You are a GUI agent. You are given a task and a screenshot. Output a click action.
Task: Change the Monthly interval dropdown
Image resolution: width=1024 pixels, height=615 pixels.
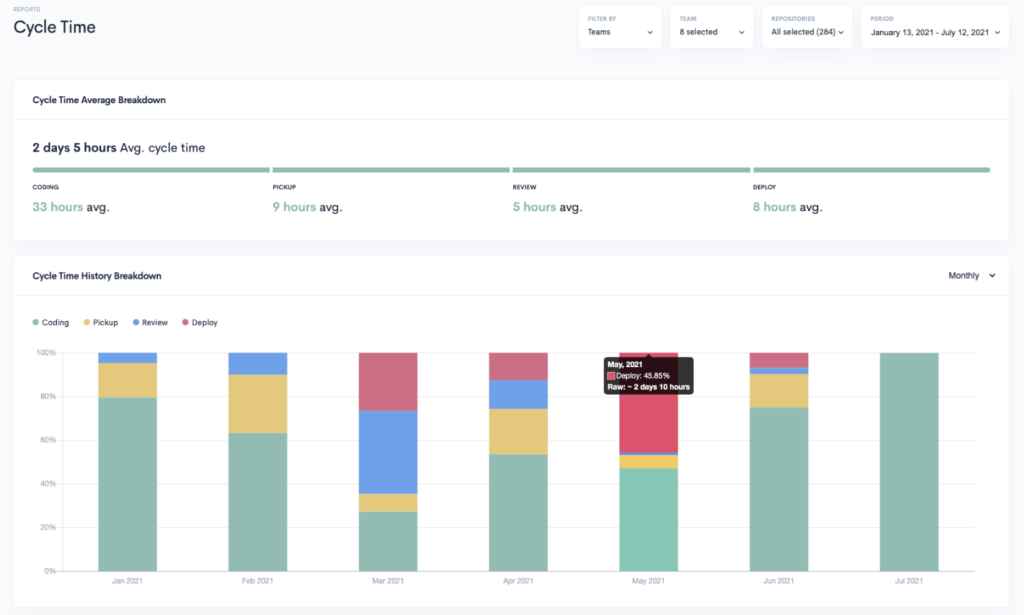[971, 276]
